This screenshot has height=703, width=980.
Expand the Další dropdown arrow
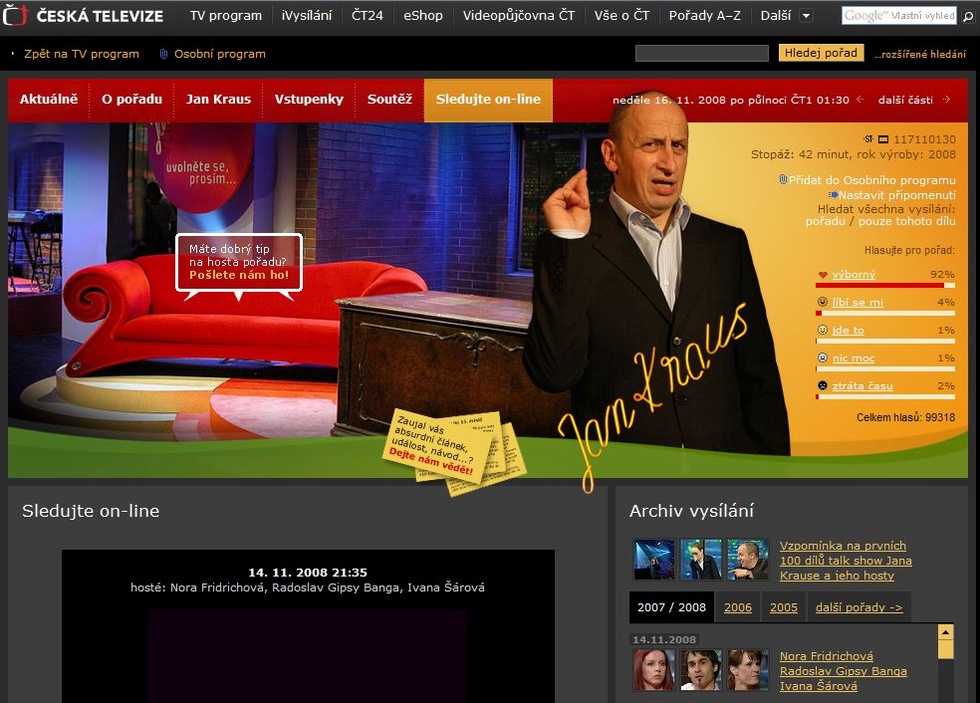pyautogui.click(x=806, y=16)
